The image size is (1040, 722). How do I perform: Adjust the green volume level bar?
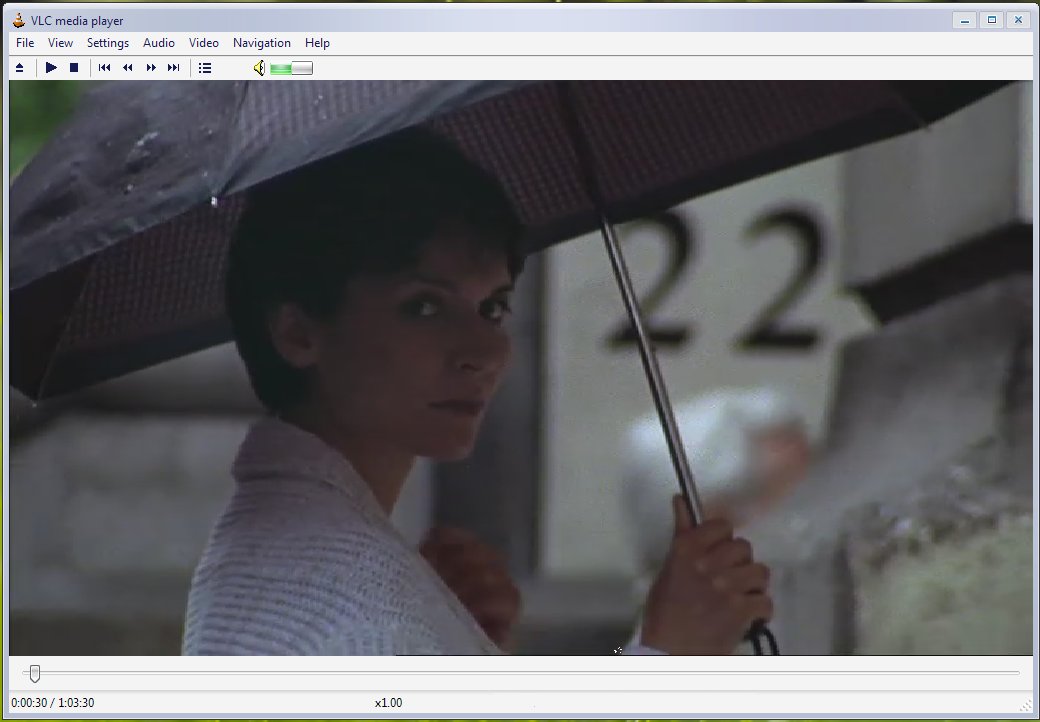(291, 68)
